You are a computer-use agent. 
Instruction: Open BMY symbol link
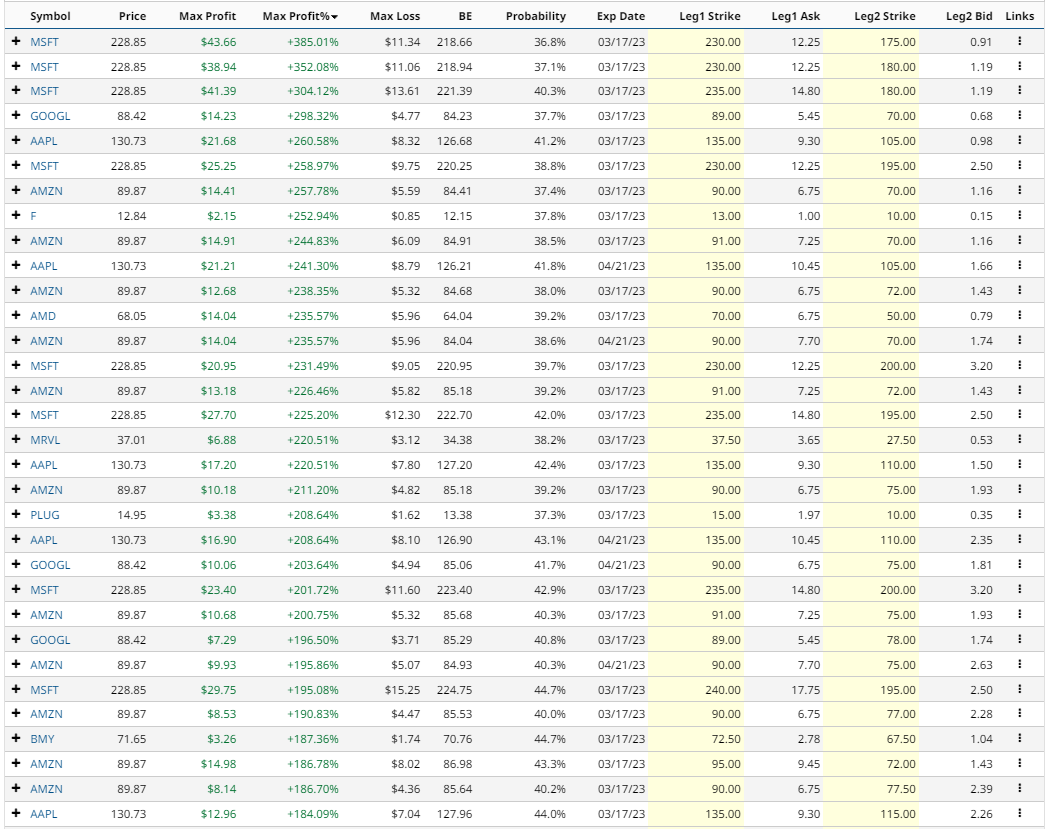(x=42, y=739)
